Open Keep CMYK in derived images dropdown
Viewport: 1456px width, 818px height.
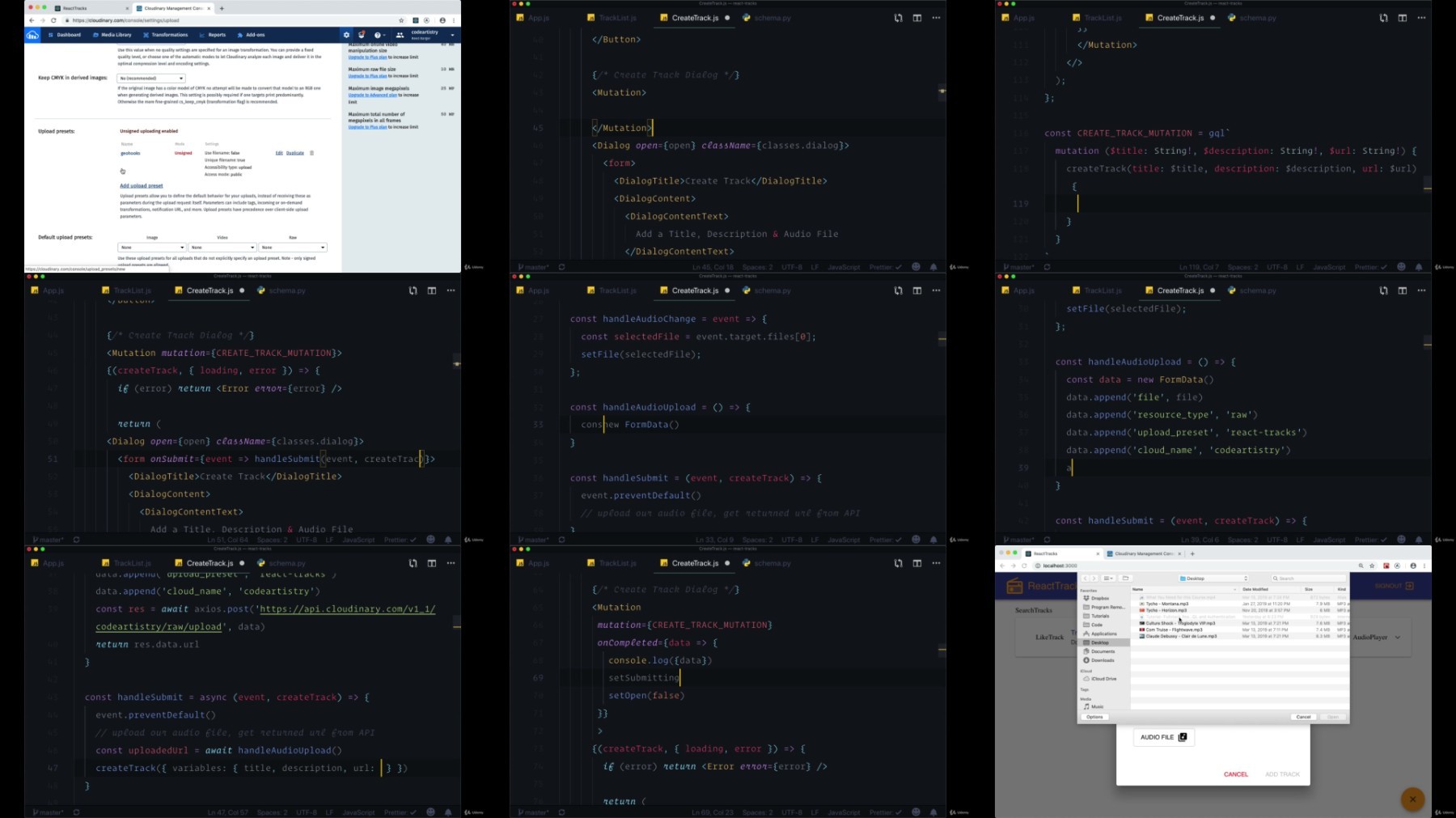(151, 78)
